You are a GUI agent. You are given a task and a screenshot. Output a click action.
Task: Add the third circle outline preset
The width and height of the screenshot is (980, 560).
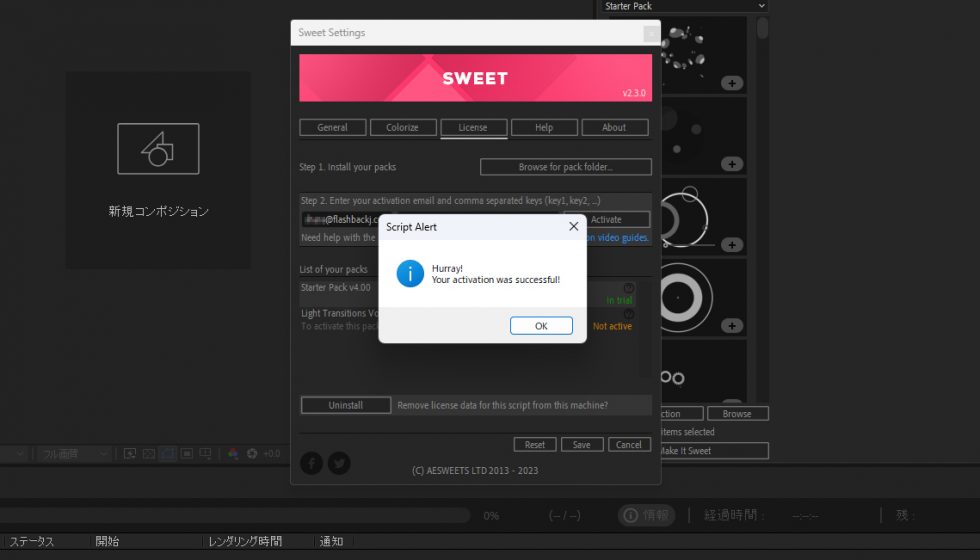732,245
